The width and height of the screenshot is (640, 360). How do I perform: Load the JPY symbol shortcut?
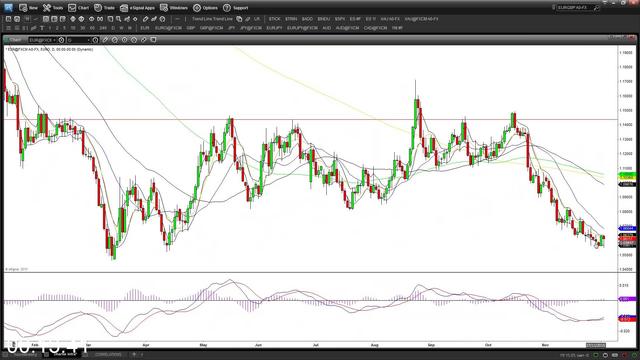pos(231,28)
